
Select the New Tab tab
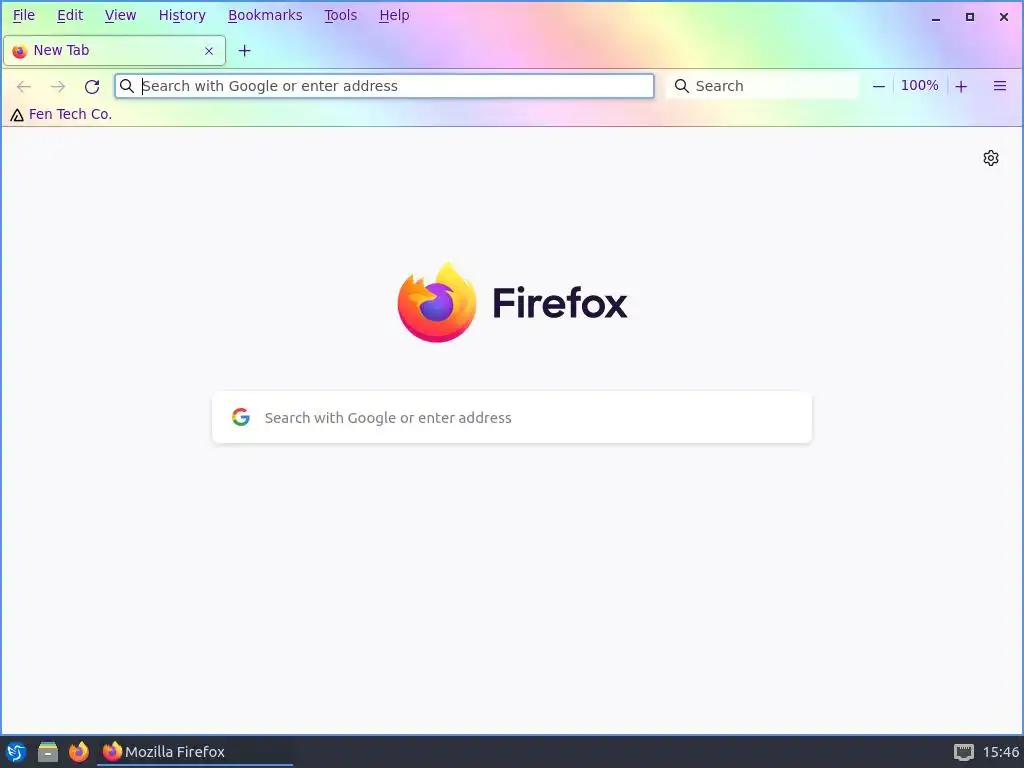(x=114, y=50)
